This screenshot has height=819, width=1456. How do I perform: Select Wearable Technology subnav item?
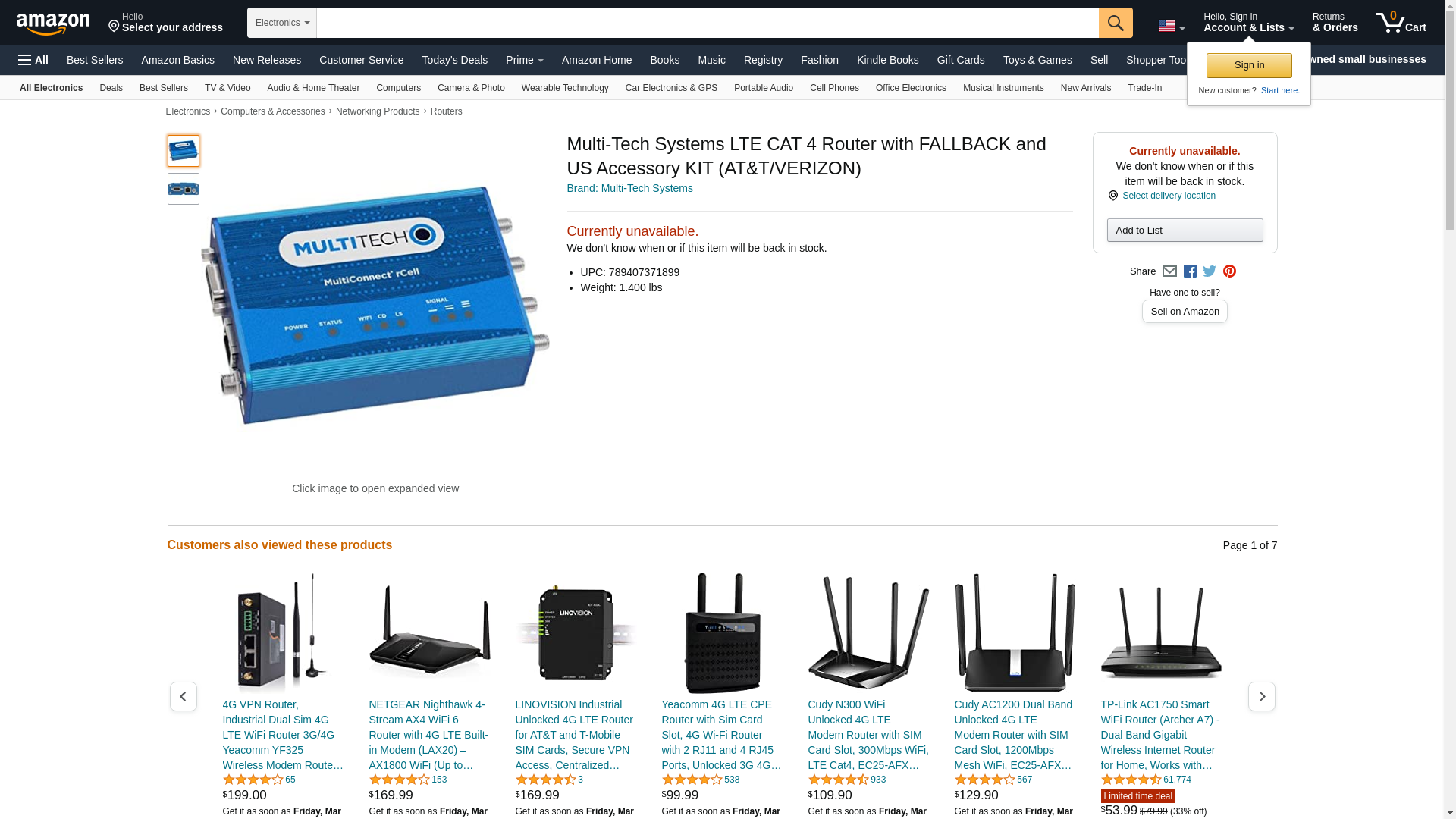pyautogui.click(x=565, y=88)
